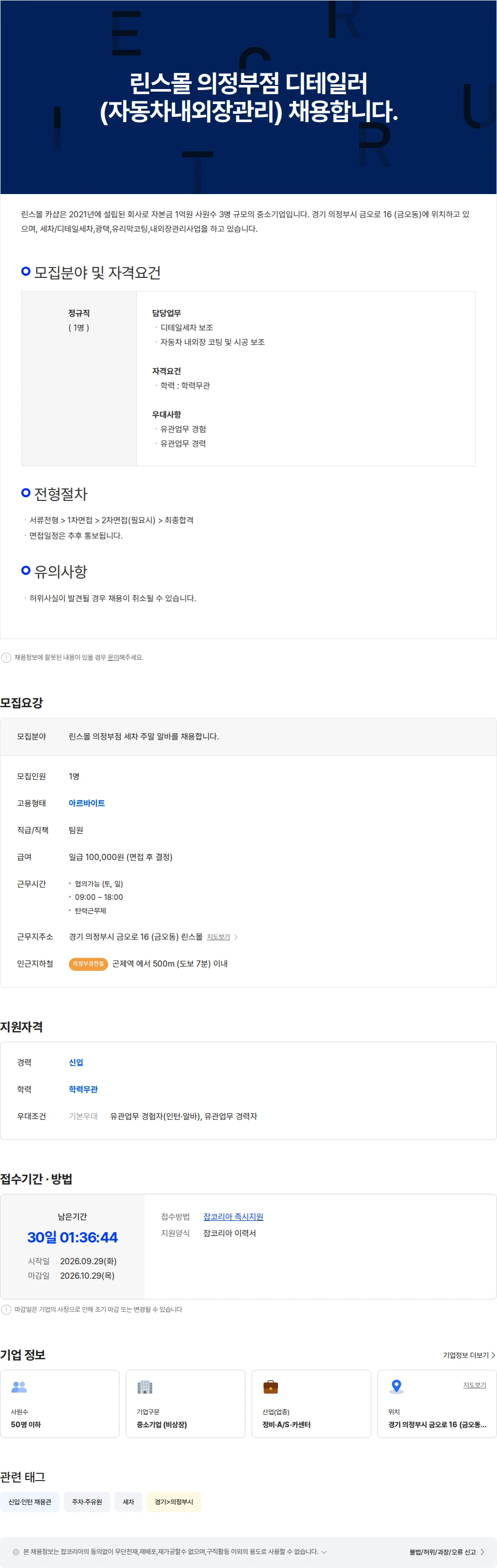Click the 신입 career link

[x=76, y=1062]
